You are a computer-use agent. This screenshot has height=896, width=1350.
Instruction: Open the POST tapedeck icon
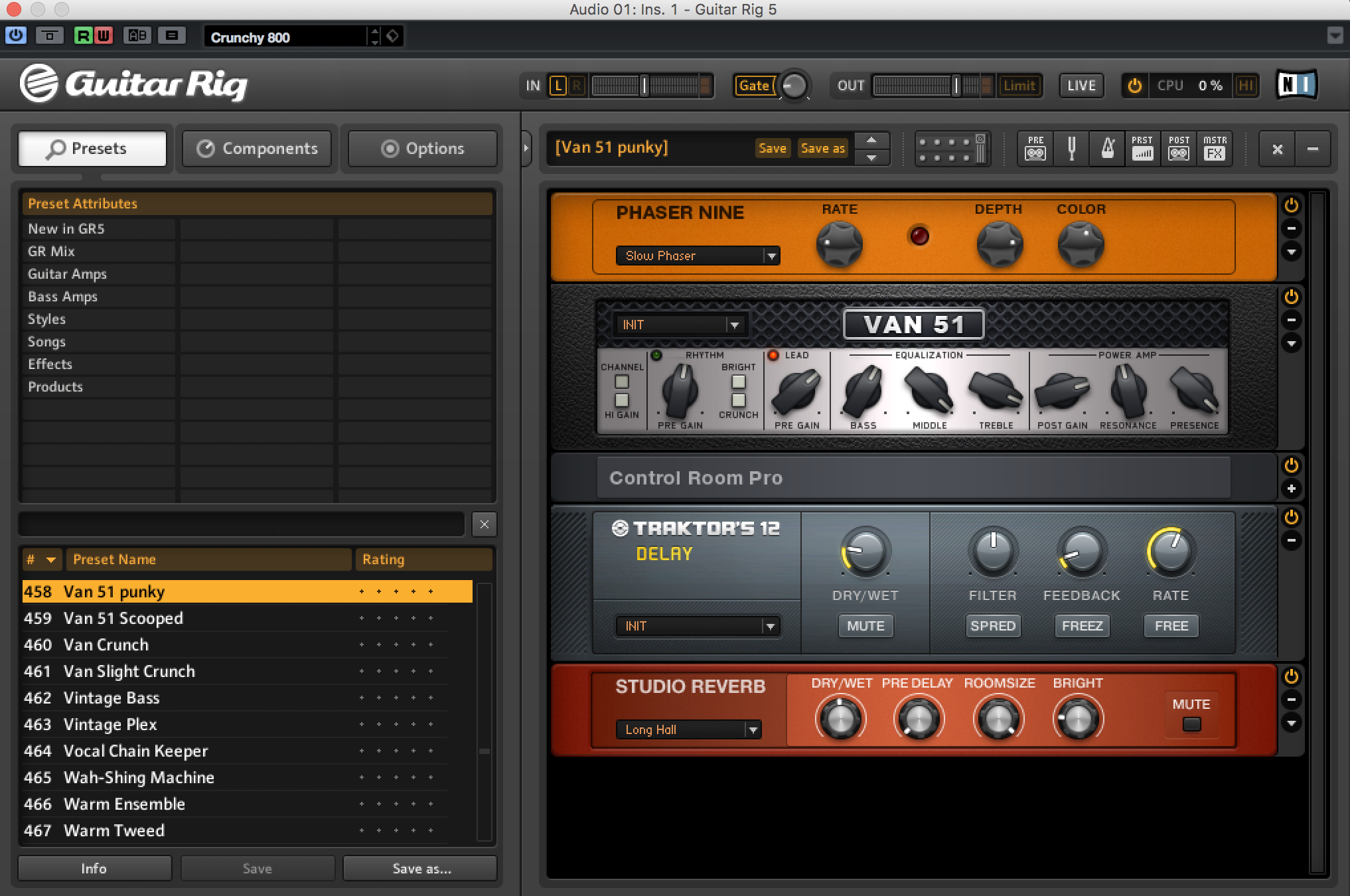[1179, 148]
